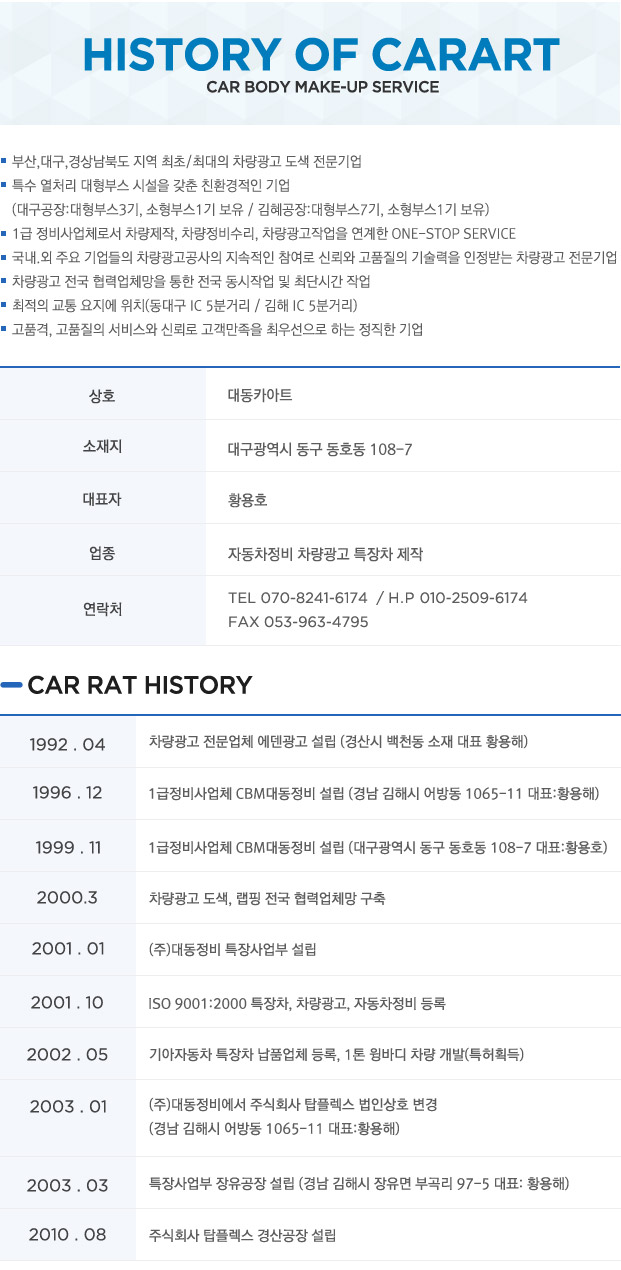Click the ISO 9001:2000 registration entry
Viewport: 621px width, 1270px height.
click(x=296, y=1003)
